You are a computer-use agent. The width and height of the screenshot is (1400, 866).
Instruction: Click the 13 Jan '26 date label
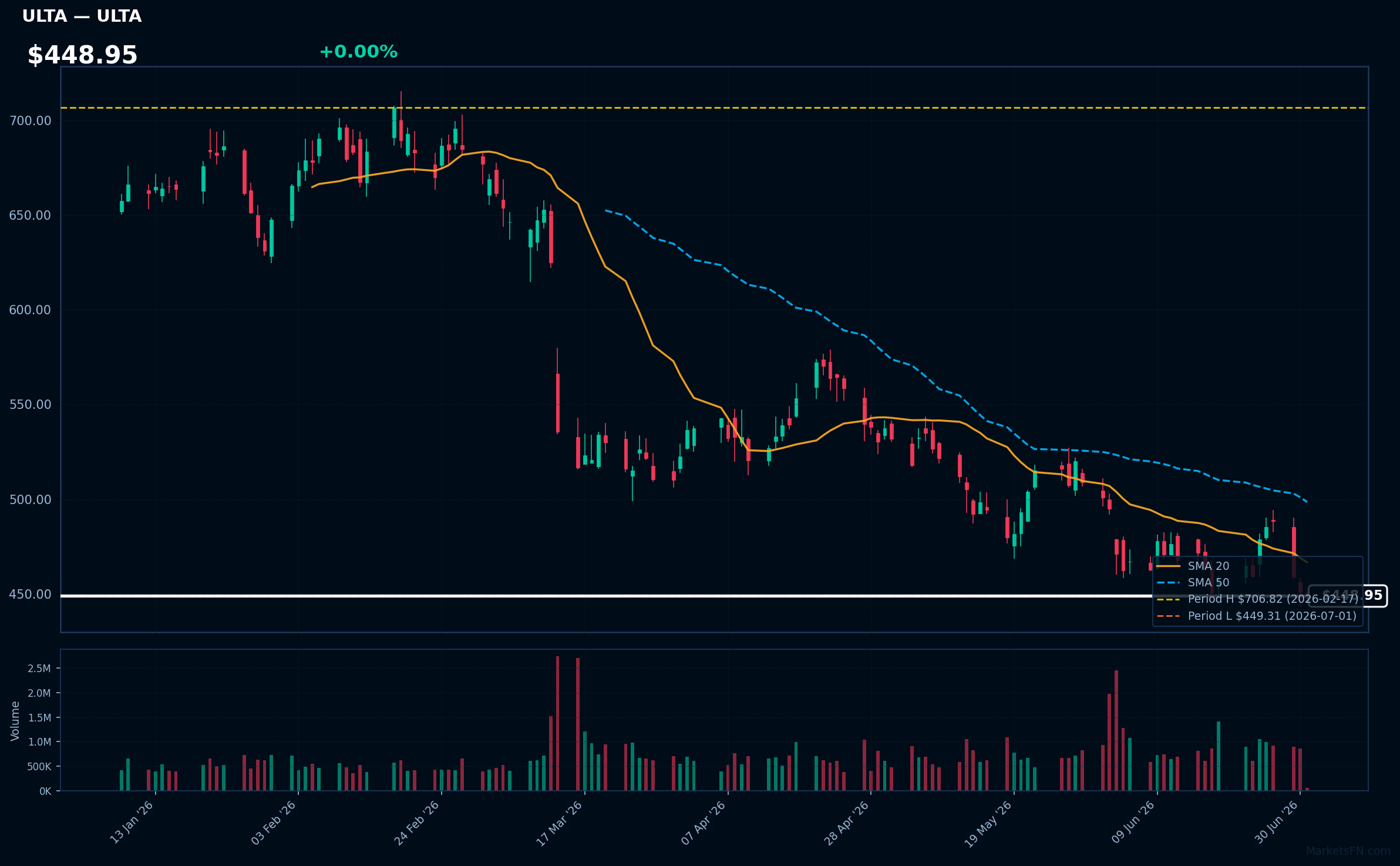coord(132,822)
